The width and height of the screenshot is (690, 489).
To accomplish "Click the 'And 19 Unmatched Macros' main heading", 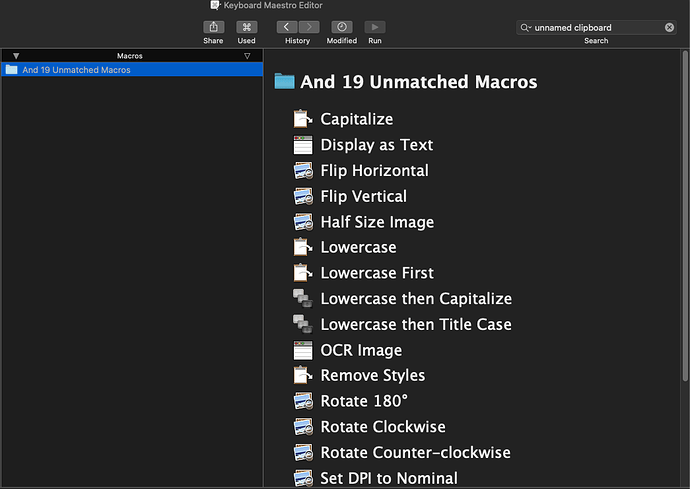I will (x=418, y=82).
